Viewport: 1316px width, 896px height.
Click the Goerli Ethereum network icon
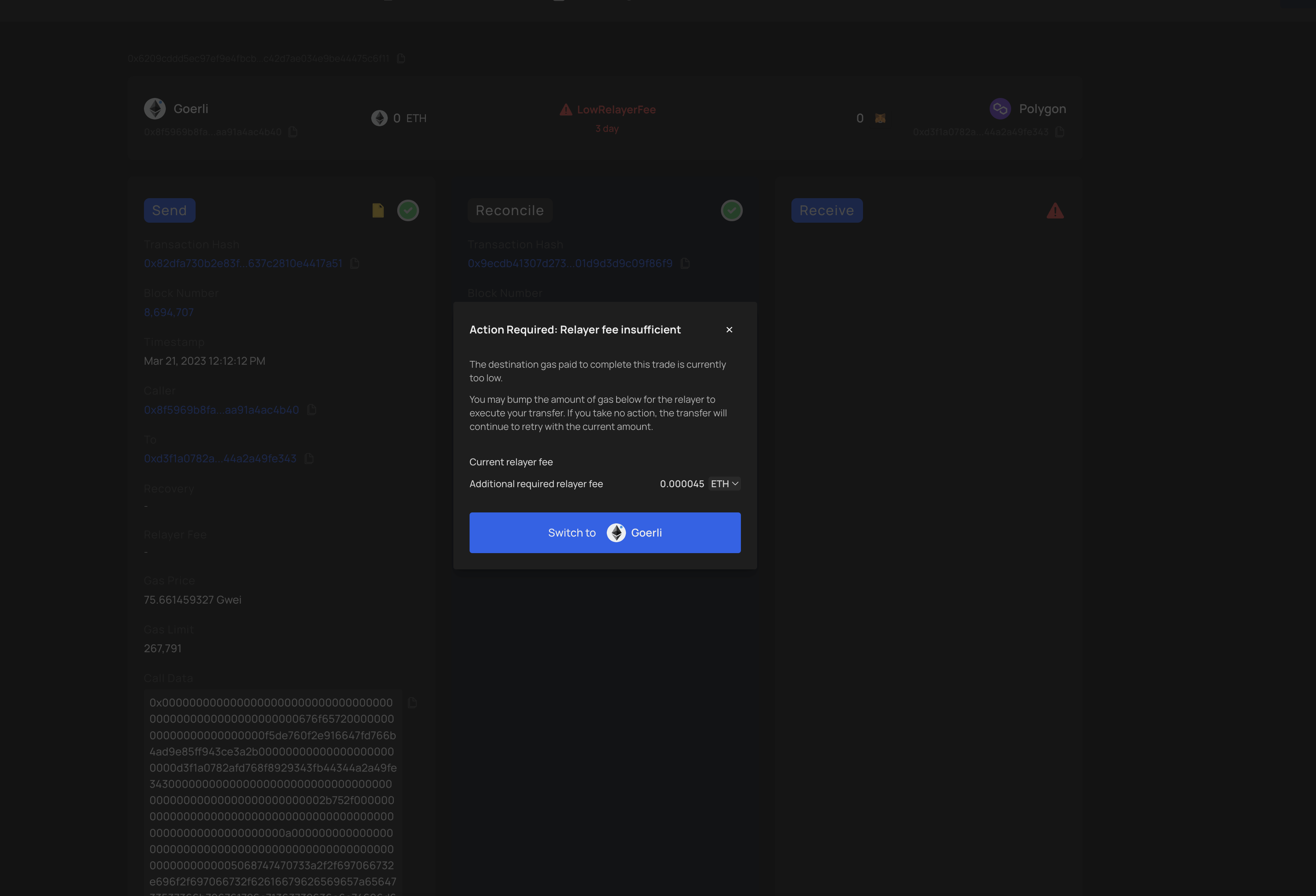tap(155, 108)
